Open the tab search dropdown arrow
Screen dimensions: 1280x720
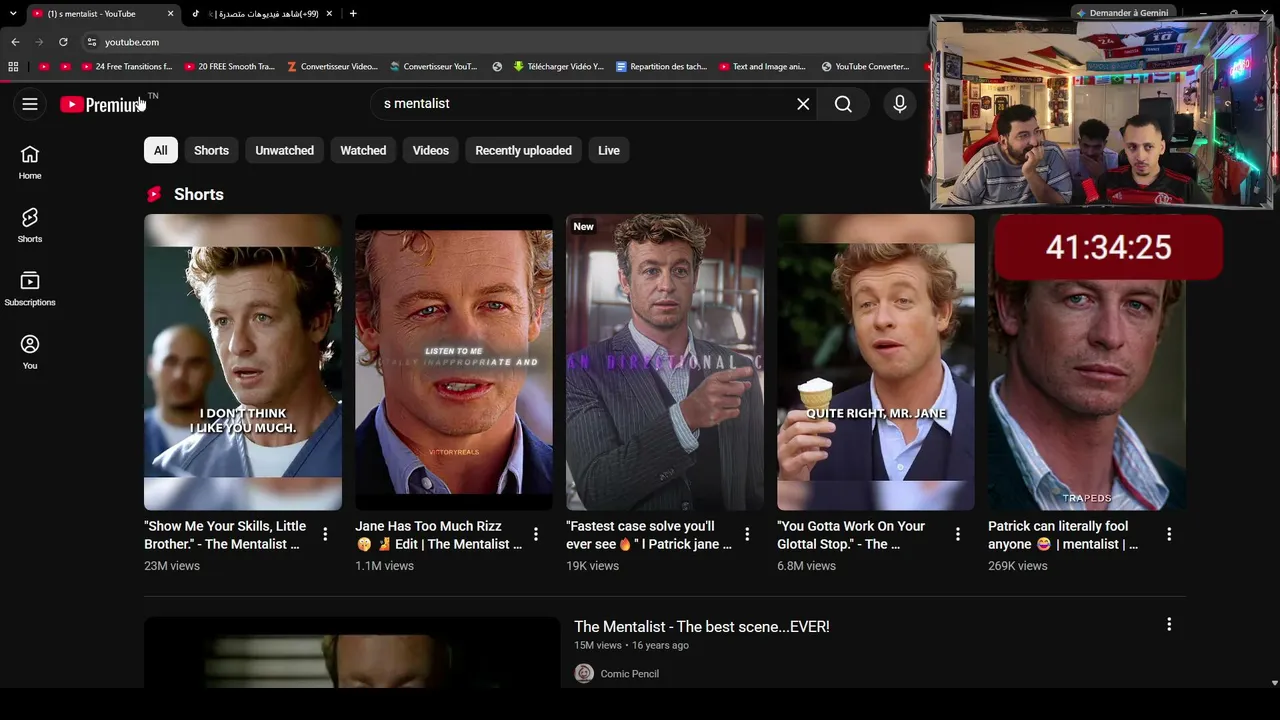[x=13, y=14]
